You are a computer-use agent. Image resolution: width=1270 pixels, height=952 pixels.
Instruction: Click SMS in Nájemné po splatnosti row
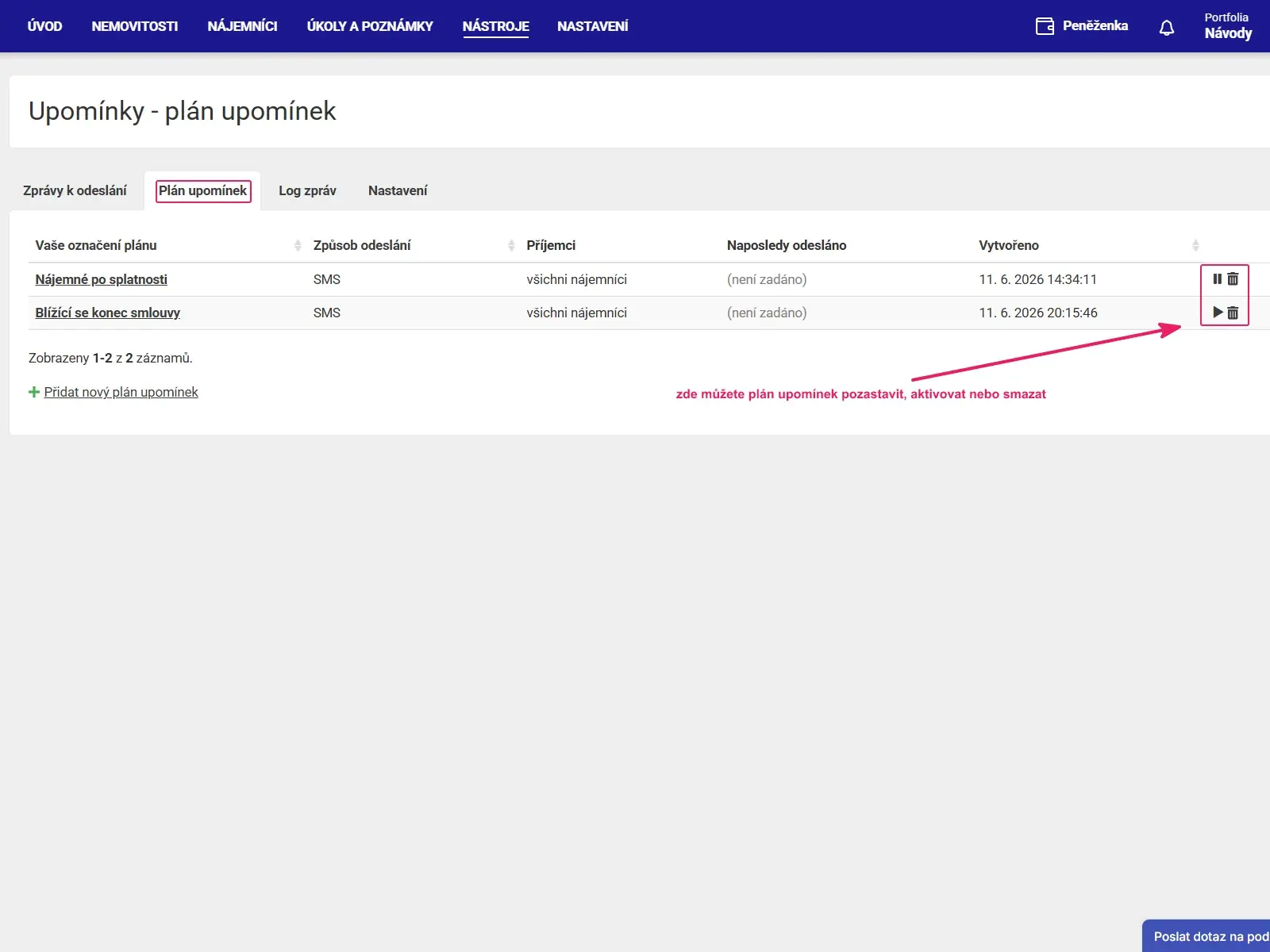pos(327,279)
